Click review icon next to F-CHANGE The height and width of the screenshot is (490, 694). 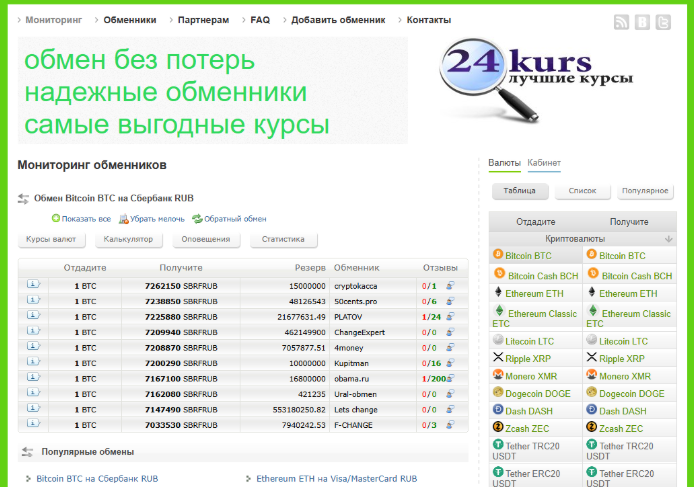450,425
